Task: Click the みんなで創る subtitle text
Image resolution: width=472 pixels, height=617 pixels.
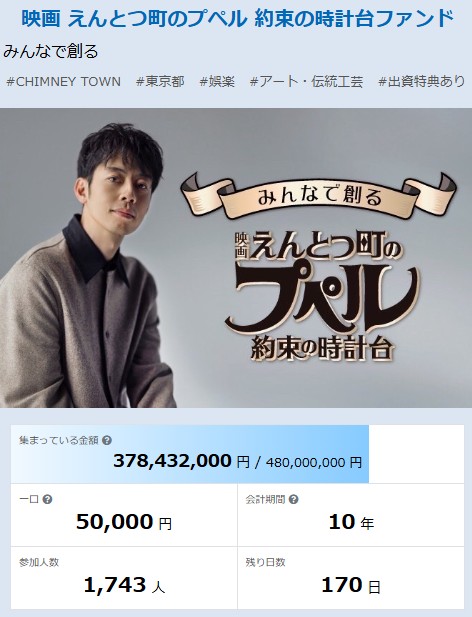Action: point(51,52)
